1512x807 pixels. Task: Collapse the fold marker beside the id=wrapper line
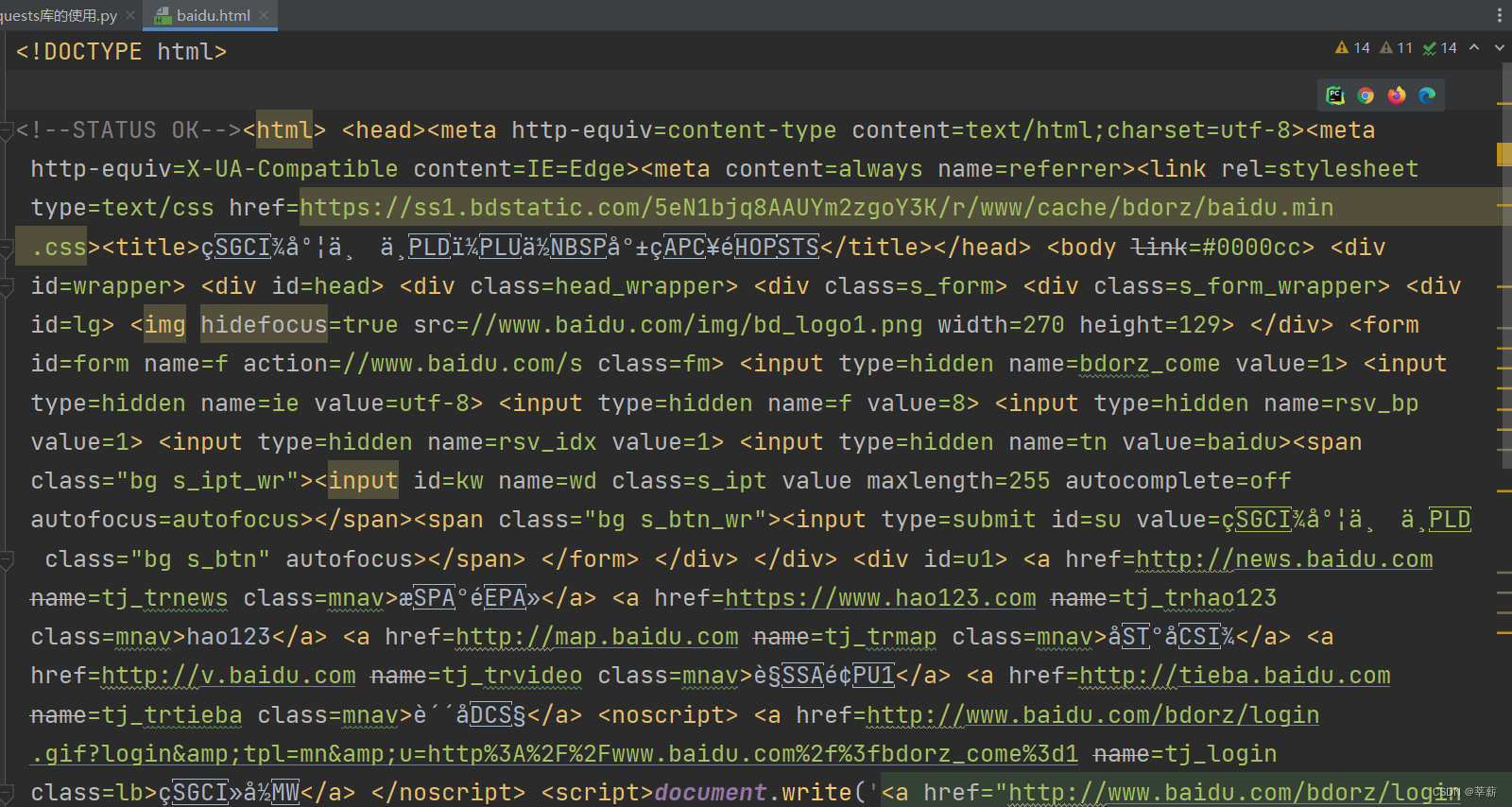tap(8, 286)
